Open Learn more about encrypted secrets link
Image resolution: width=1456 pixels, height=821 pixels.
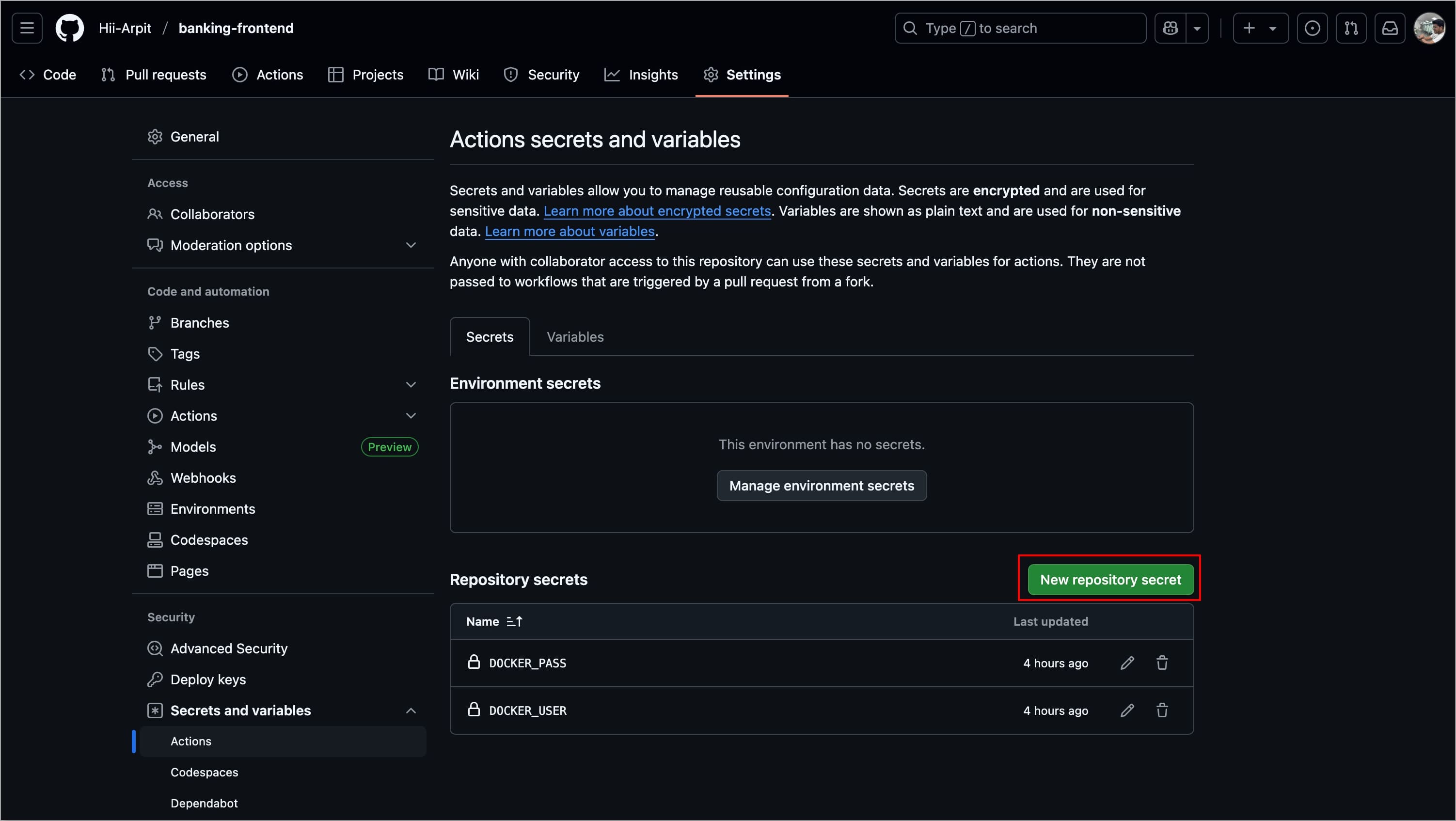coord(657,211)
